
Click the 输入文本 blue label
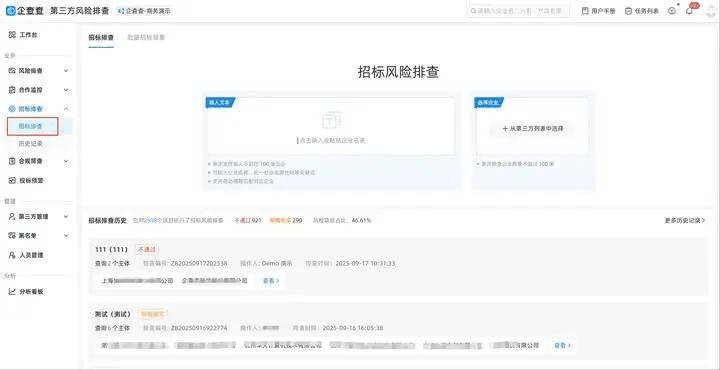(220, 102)
